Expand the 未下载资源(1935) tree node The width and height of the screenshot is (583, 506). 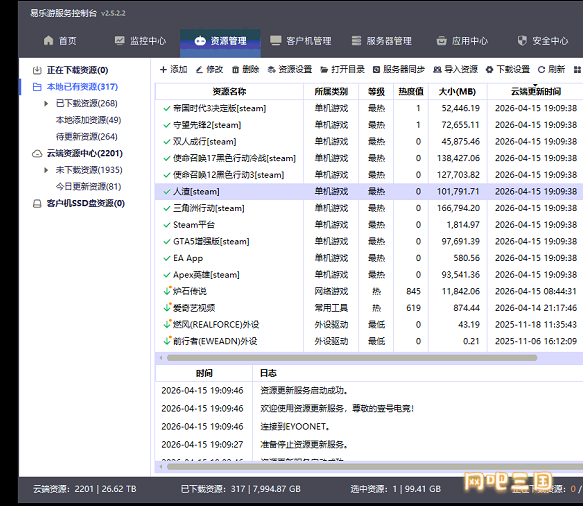[x=46, y=170]
